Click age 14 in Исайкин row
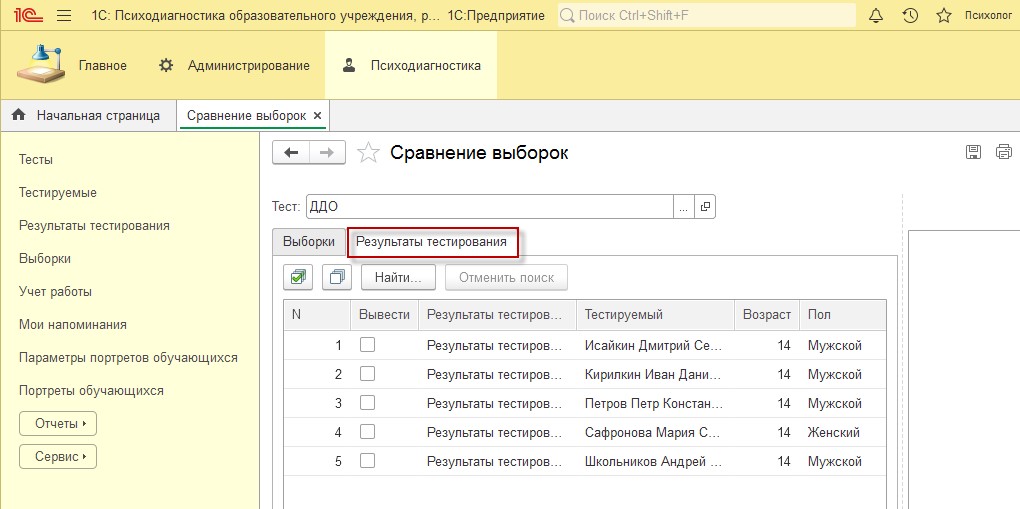The height and width of the screenshot is (509, 1020). [x=784, y=345]
